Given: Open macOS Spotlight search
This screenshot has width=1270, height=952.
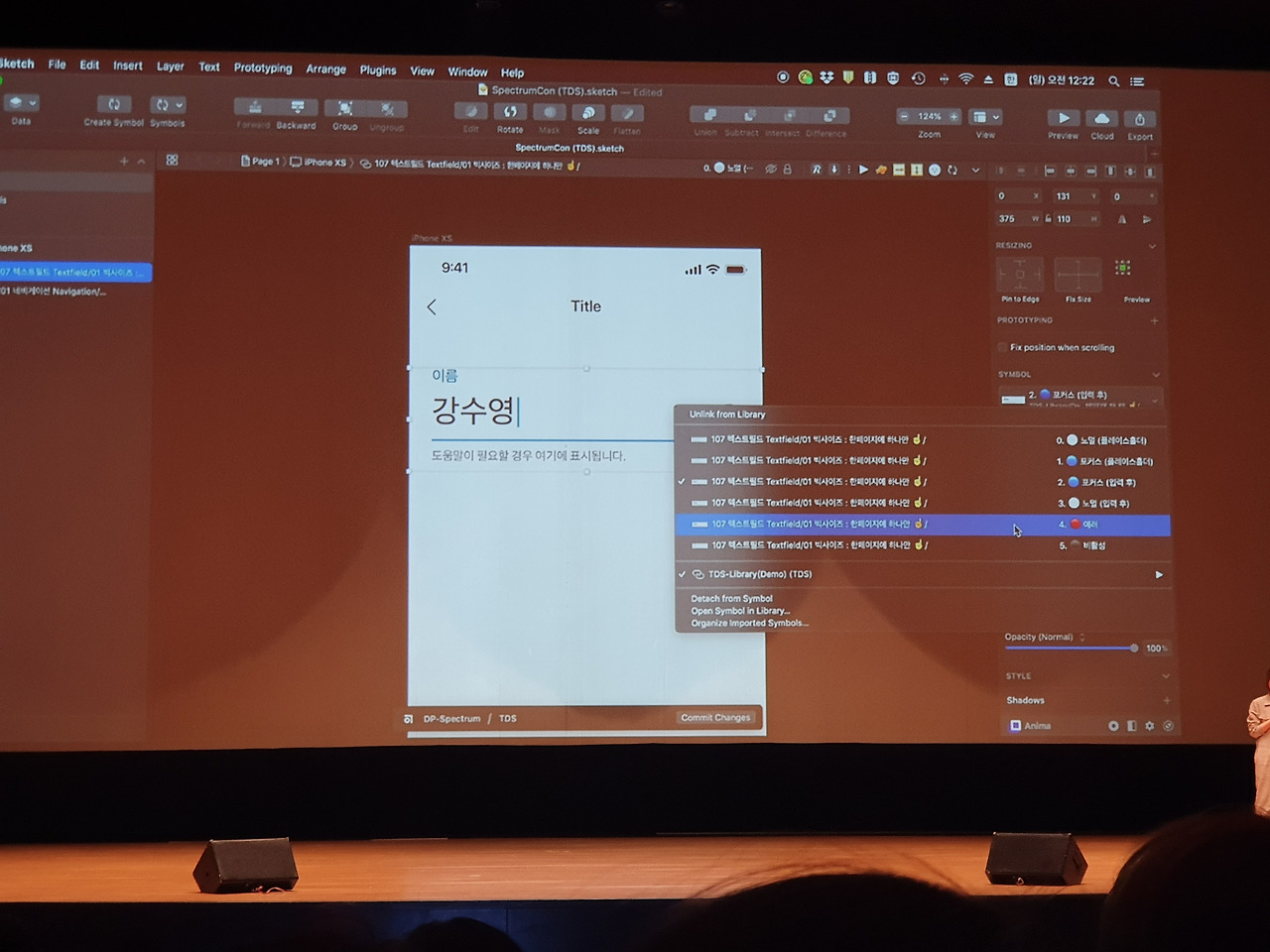Looking at the screenshot, I should point(1114,81).
